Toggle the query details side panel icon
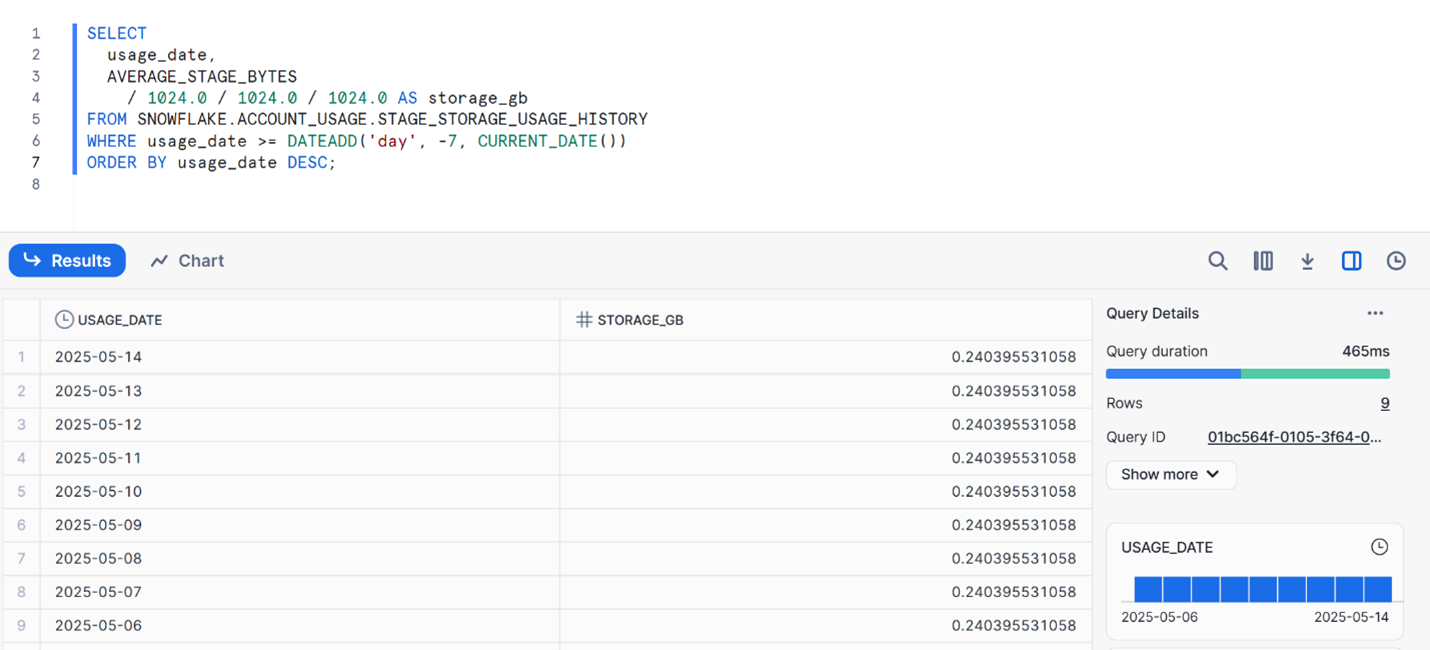 pos(1351,261)
